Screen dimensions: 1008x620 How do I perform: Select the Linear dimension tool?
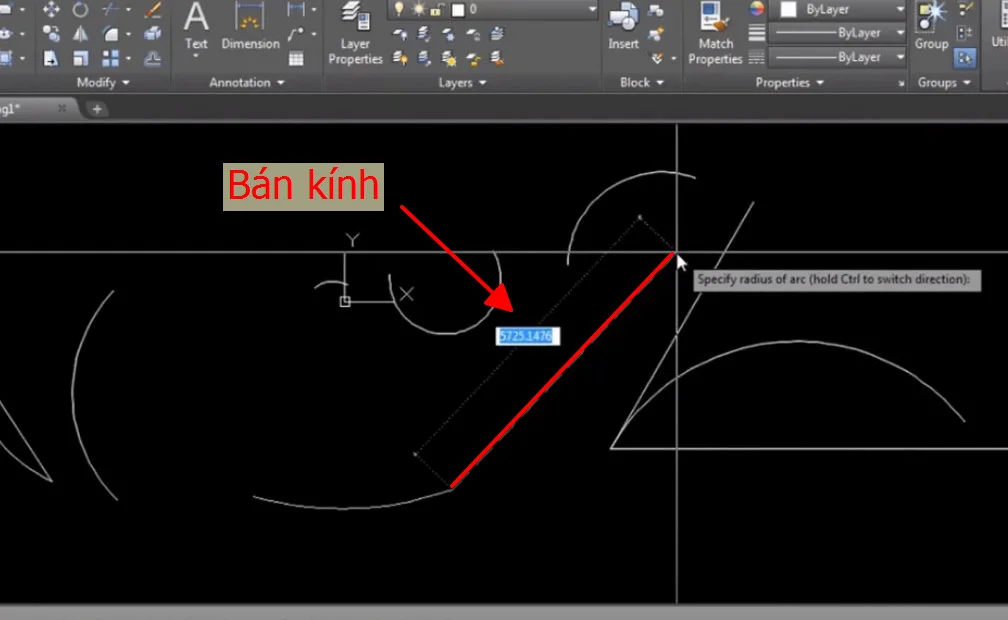[x=296, y=9]
